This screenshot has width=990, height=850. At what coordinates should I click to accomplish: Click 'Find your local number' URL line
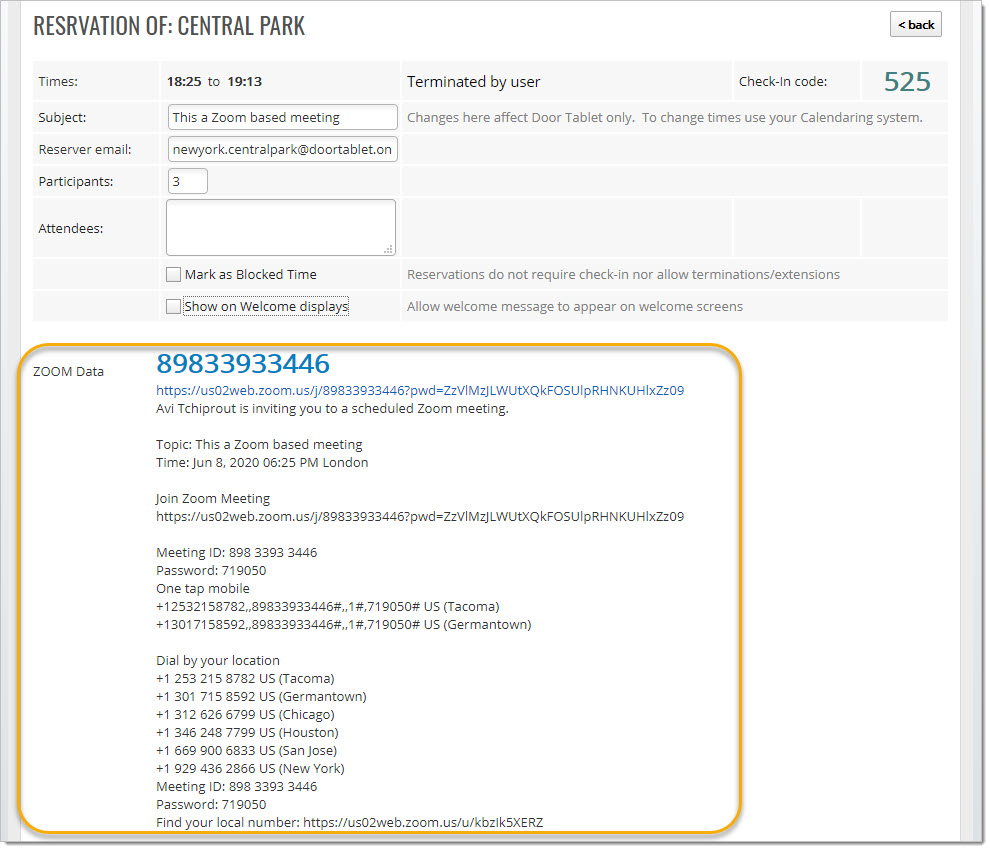[349, 822]
